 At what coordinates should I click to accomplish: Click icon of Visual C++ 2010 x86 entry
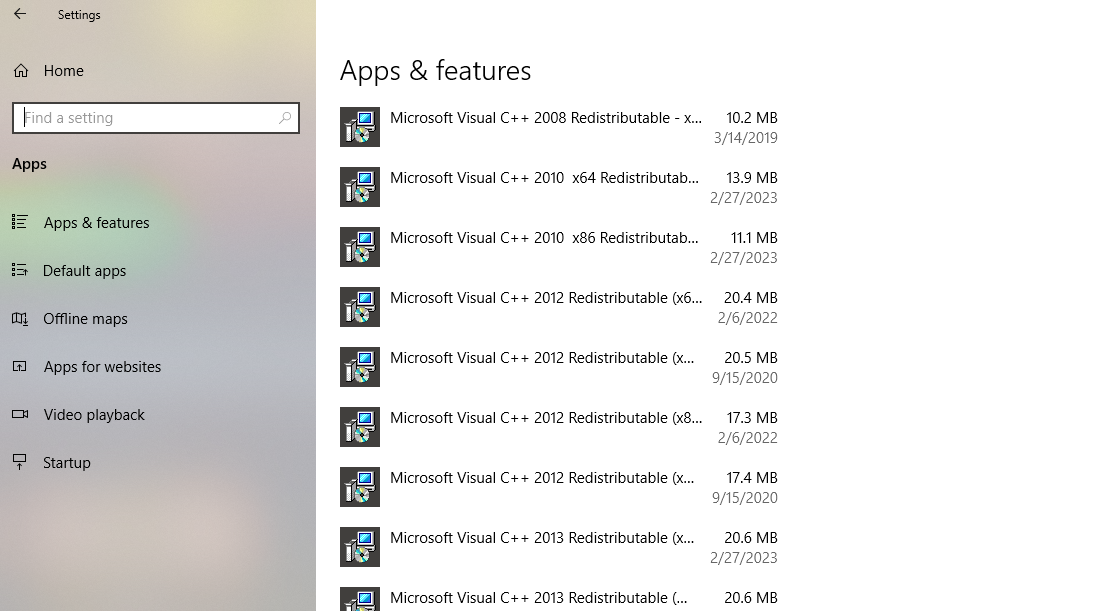click(360, 247)
